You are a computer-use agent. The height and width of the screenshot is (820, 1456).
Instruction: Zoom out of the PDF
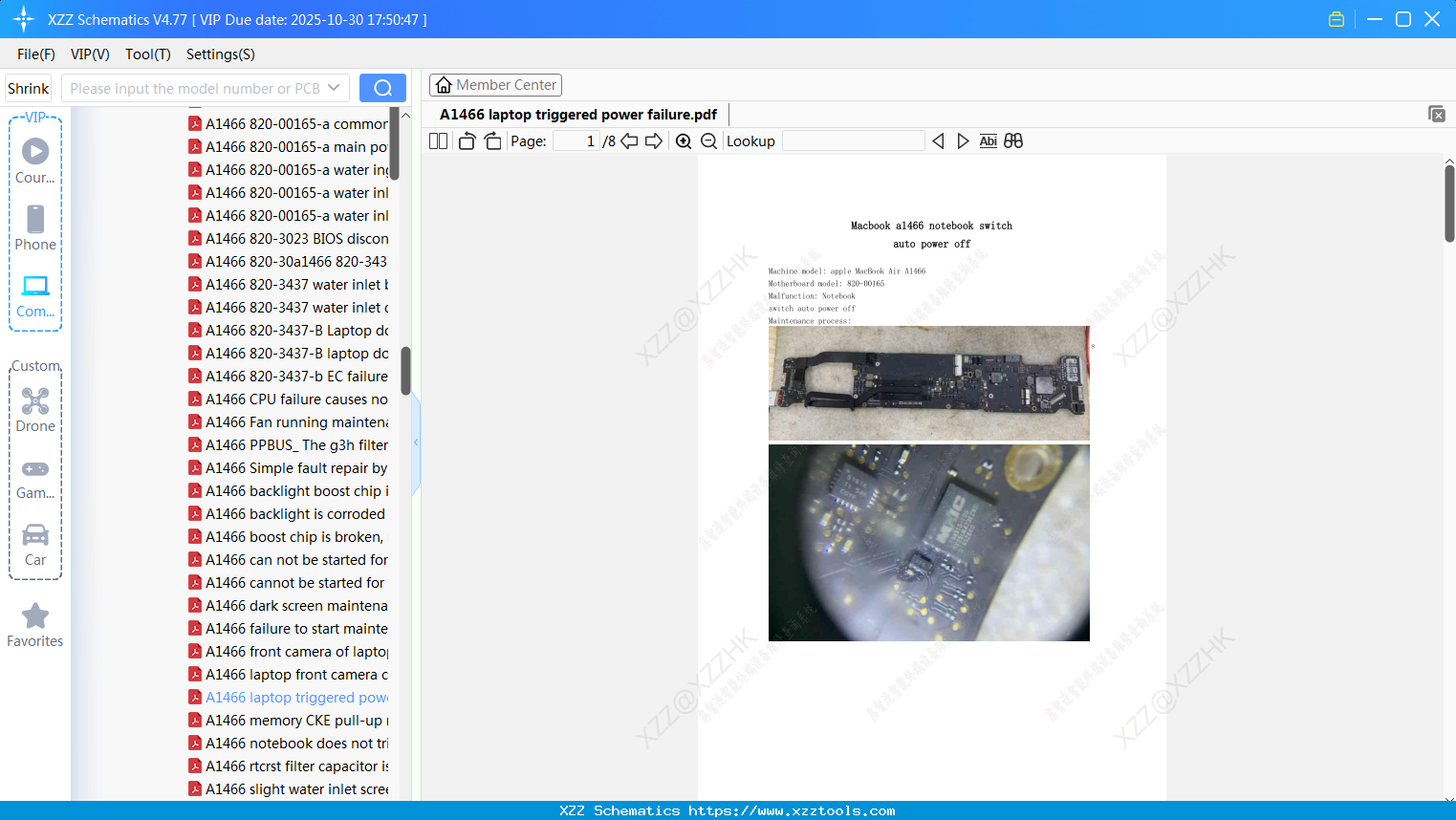point(708,141)
